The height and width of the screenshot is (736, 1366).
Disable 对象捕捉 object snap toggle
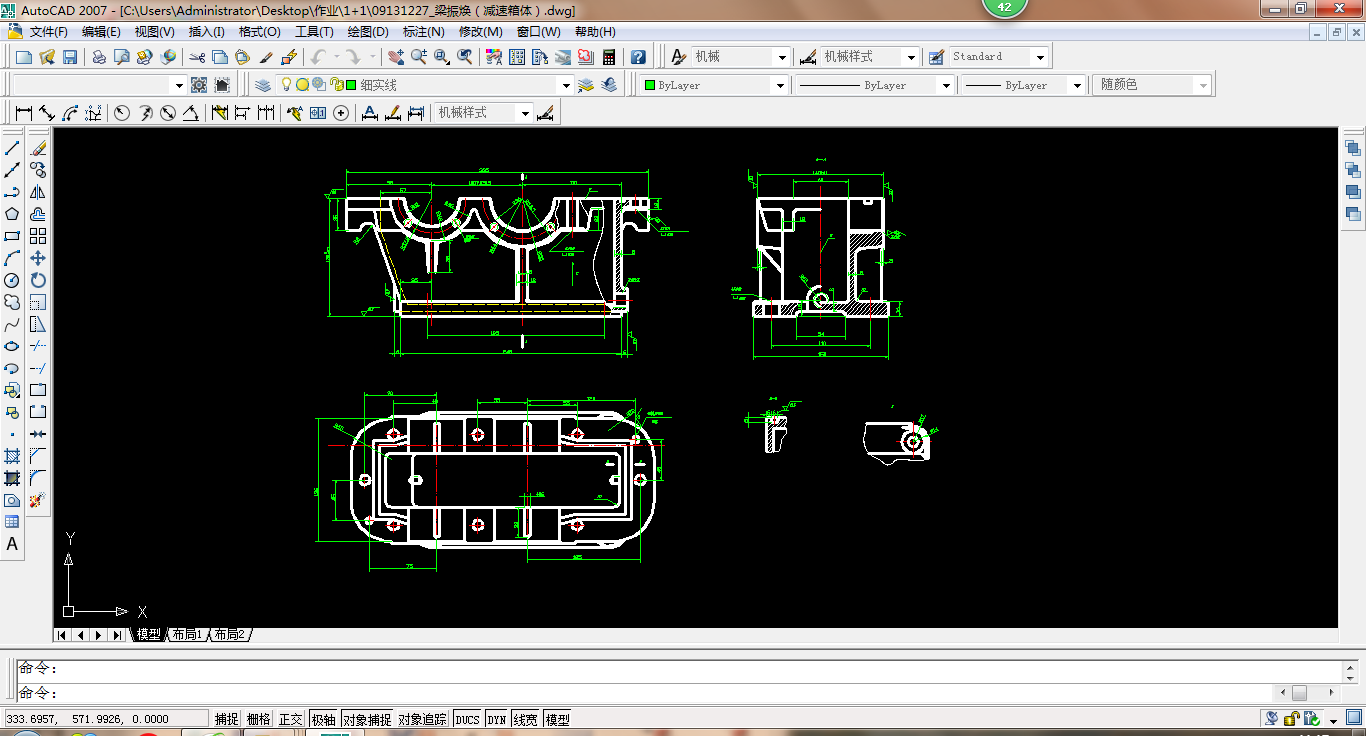click(x=367, y=719)
